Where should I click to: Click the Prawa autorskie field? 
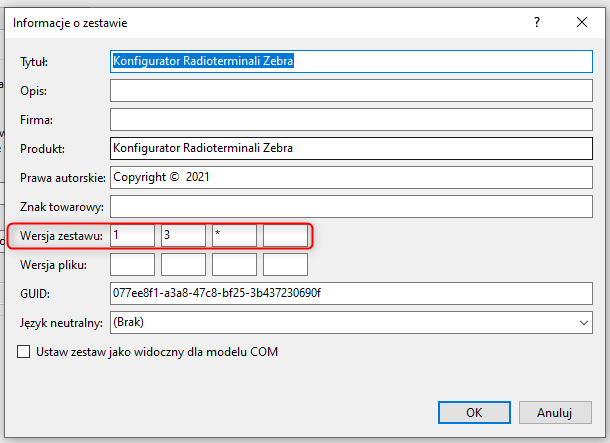click(x=350, y=178)
